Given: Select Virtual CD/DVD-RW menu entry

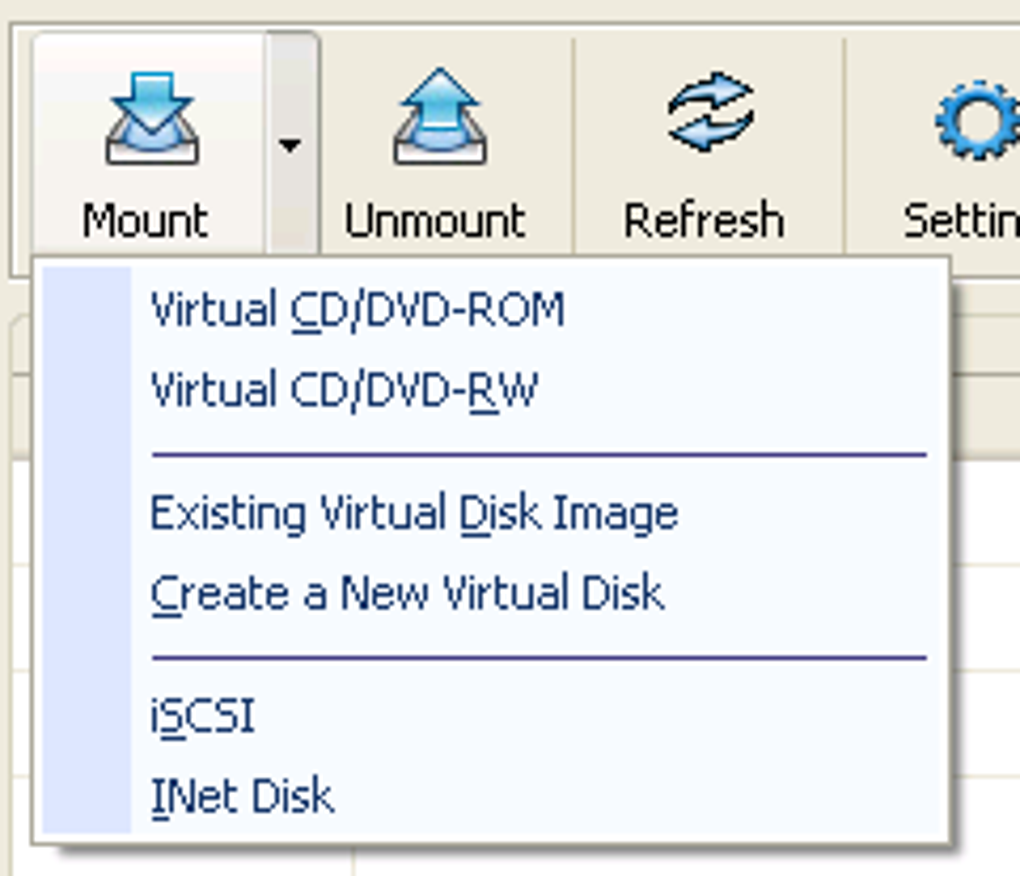Looking at the screenshot, I should point(344,389).
